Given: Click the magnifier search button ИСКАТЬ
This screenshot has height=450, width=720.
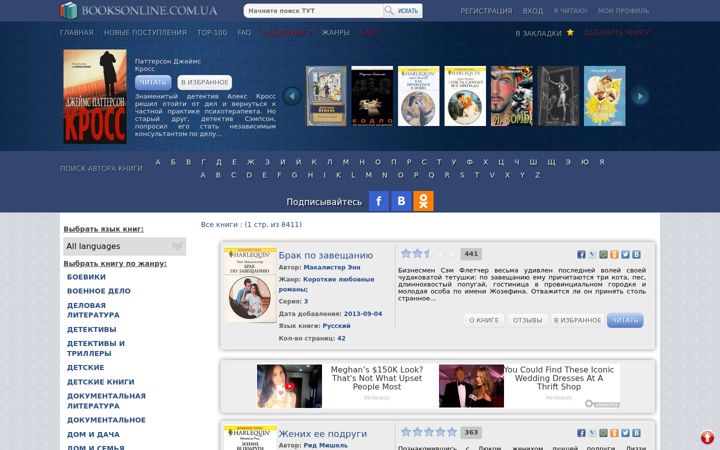Looking at the screenshot, I should tap(403, 11).
